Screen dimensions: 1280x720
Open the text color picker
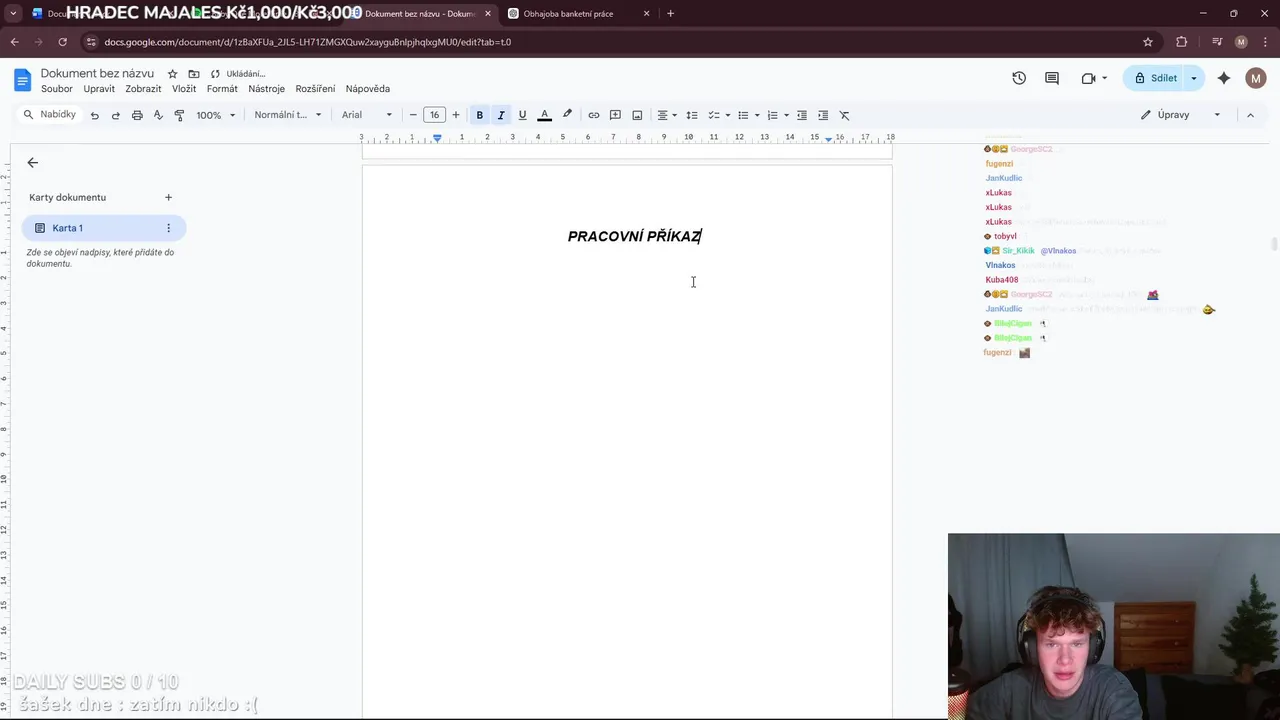544,115
